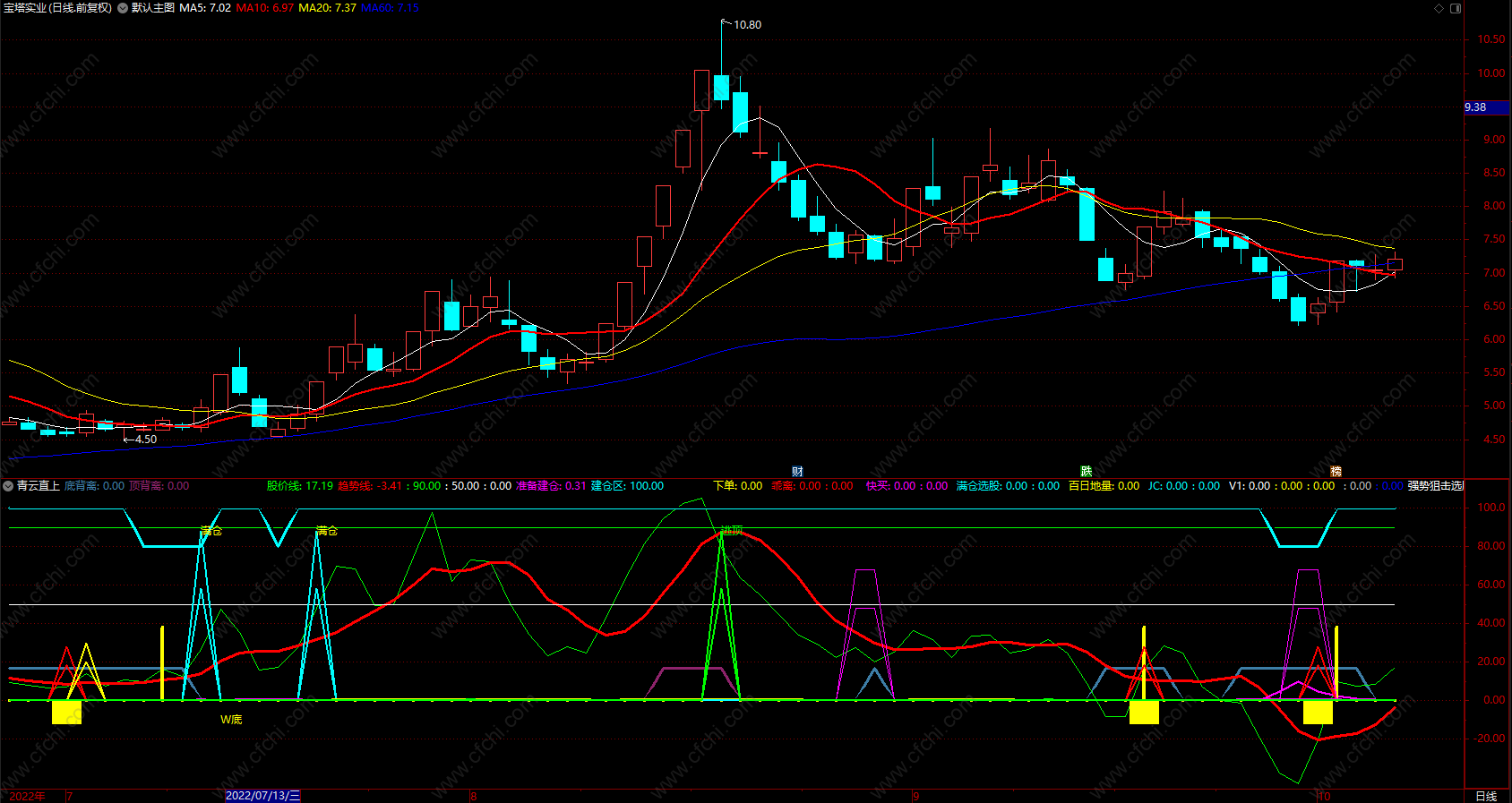Expand the 青云直上 indicator dropdown arrow
The image size is (1512, 803).
point(8,486)
